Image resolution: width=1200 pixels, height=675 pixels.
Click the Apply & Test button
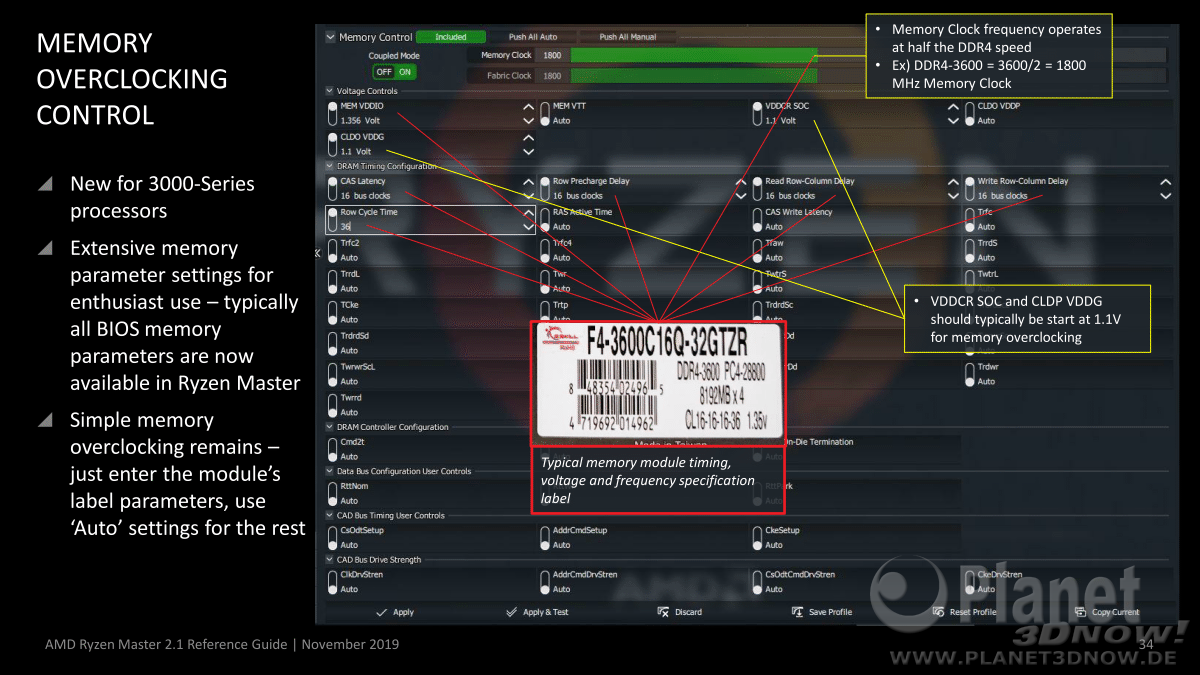[538, 612]
